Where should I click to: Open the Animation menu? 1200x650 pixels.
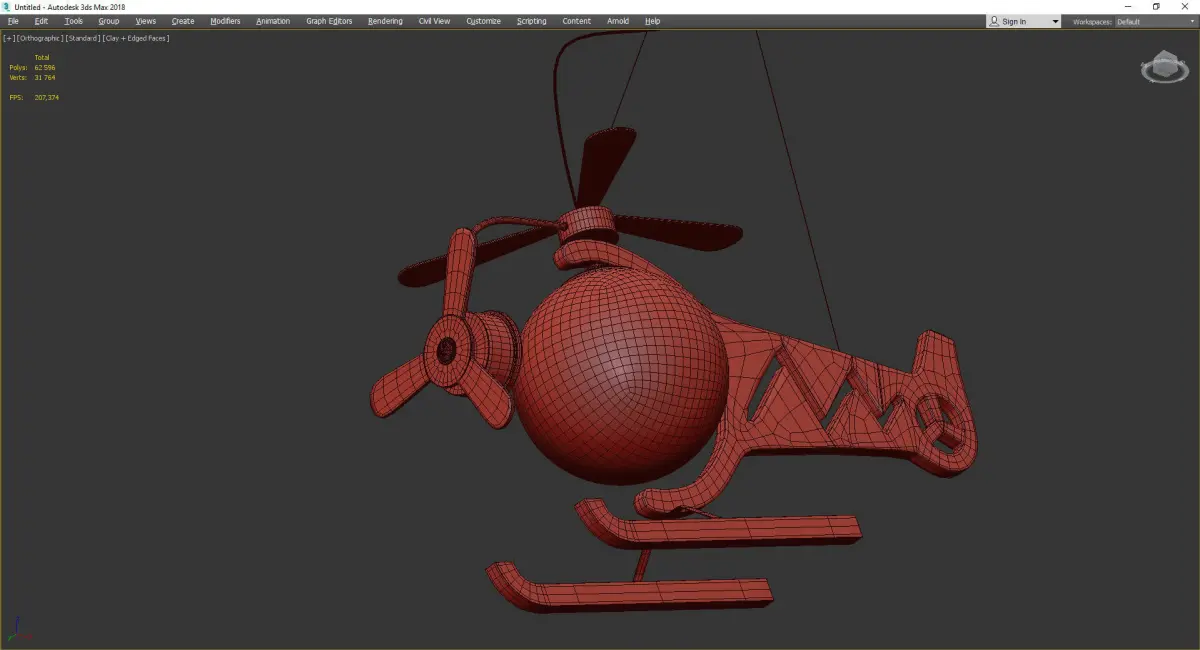point(273,21)
